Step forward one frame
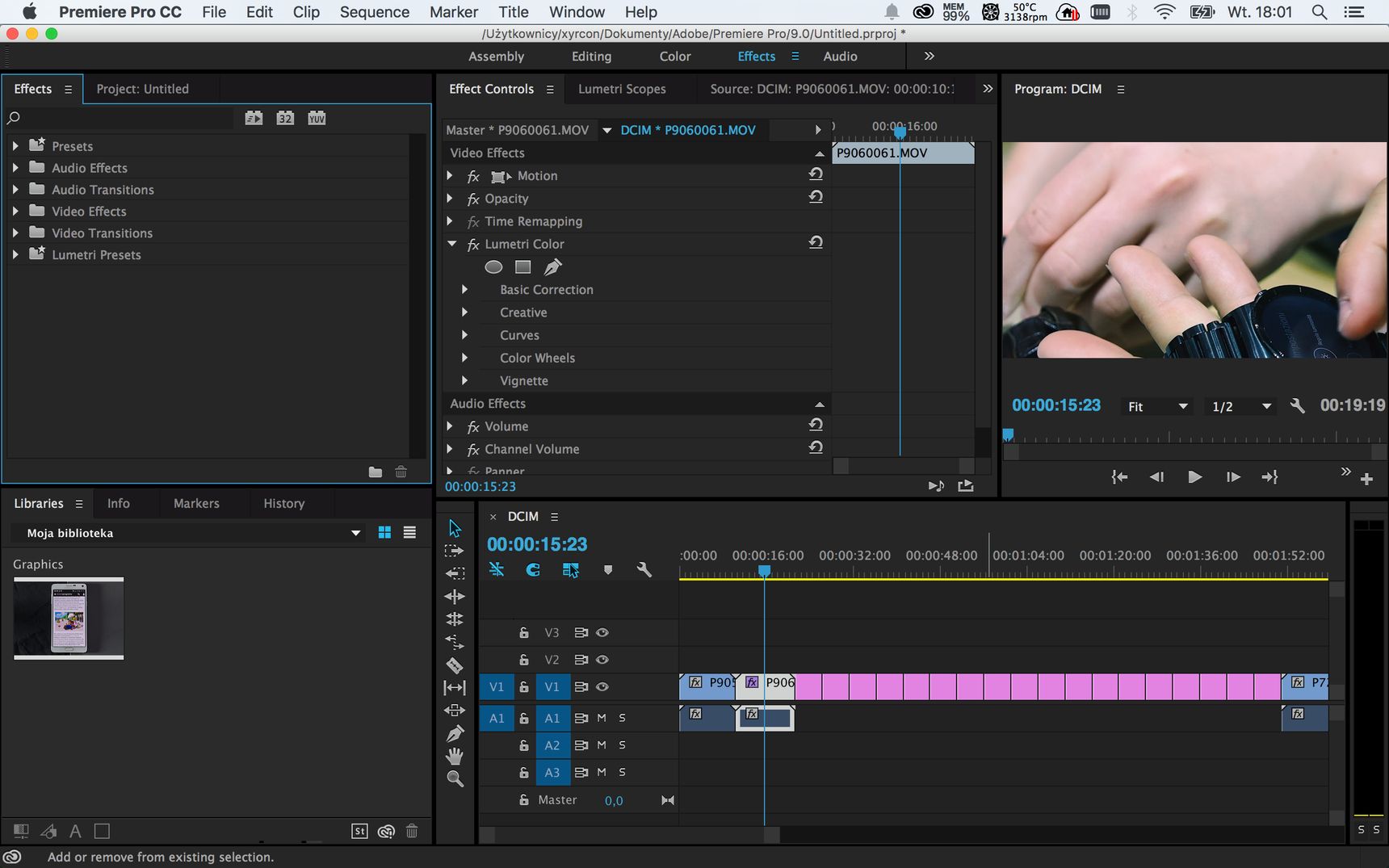The width and height of the screenshot is (1389, 868). [x=1232, y=477]
